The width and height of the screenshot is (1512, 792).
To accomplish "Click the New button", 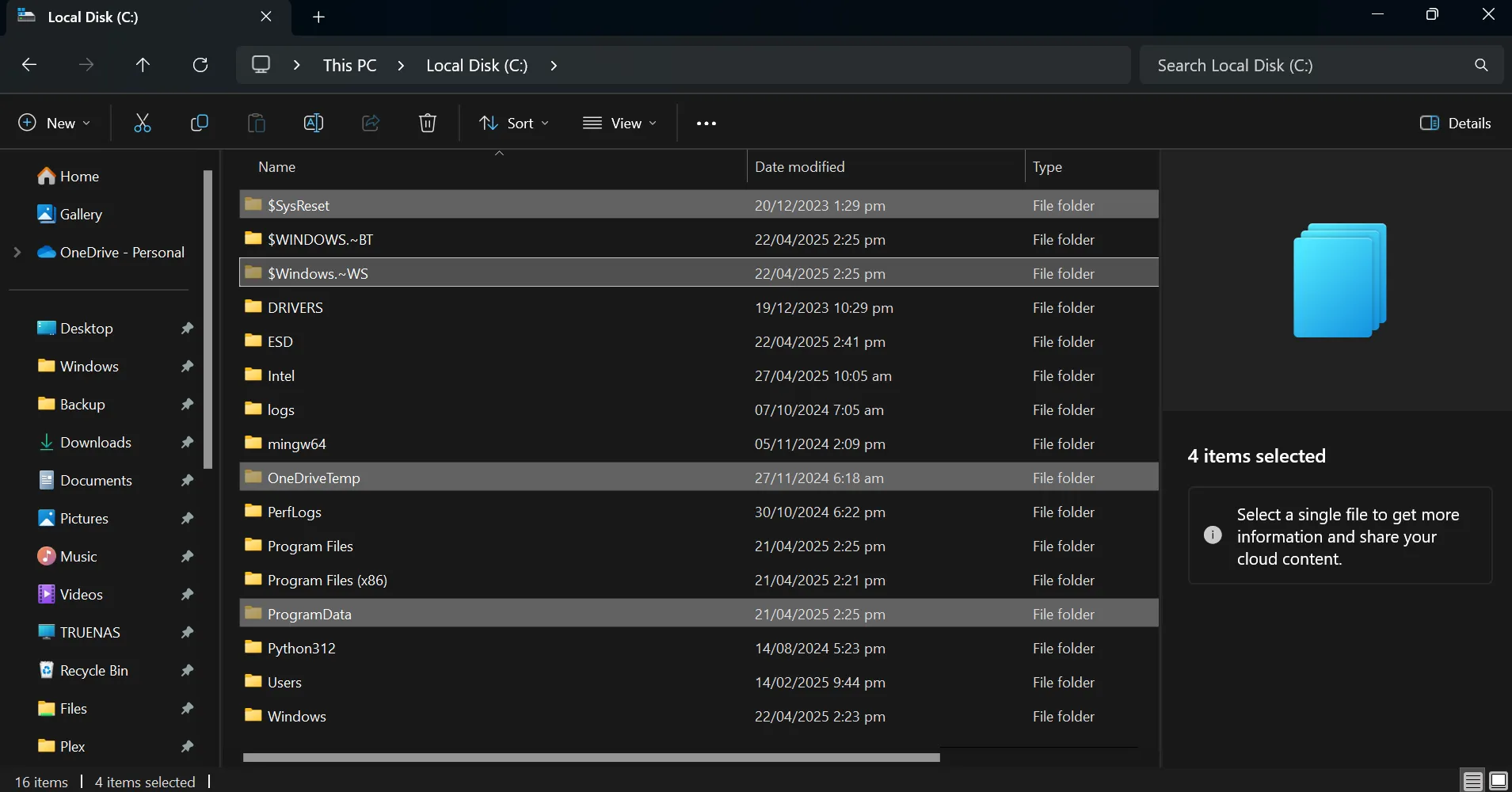I will (53, 123).
